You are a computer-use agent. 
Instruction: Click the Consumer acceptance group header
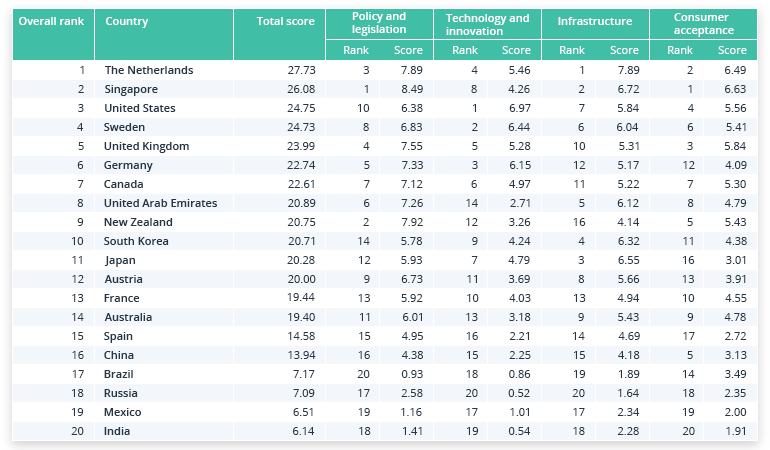tap(702, 23)
